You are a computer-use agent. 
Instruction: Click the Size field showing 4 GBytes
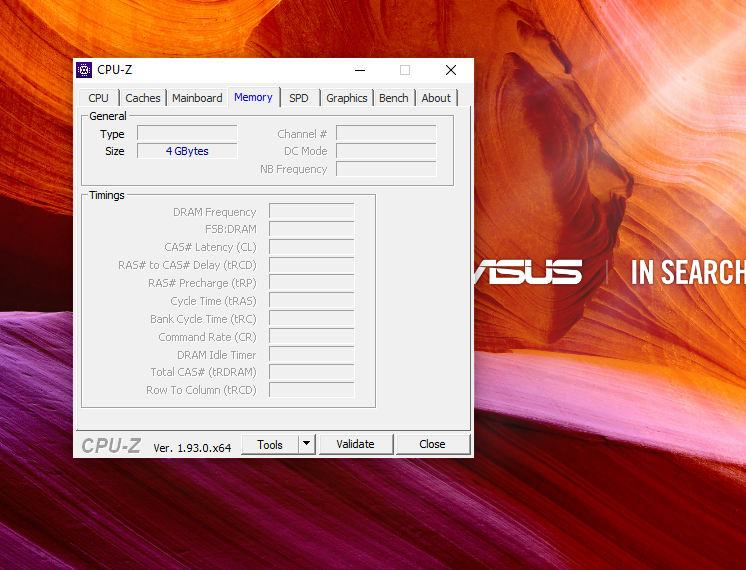(187, 151)
